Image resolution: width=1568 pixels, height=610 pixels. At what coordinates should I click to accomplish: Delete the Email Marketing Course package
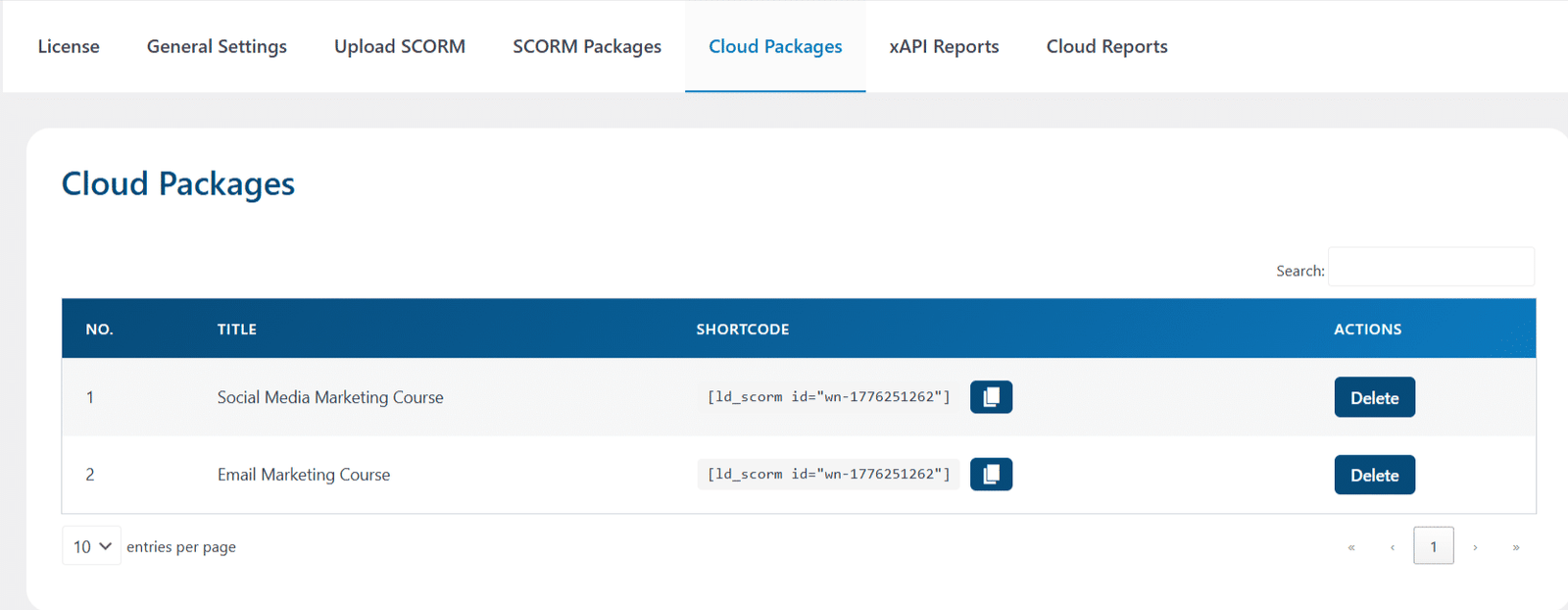pyautogui.click(x=1374, y=475)
